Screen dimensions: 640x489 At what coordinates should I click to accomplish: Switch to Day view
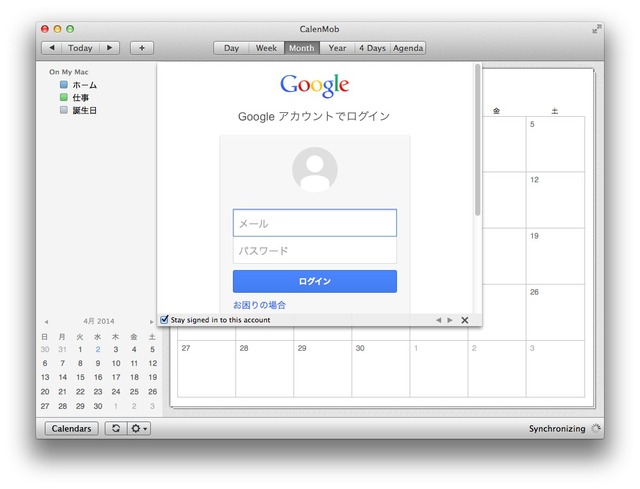(x=231, y=48)
